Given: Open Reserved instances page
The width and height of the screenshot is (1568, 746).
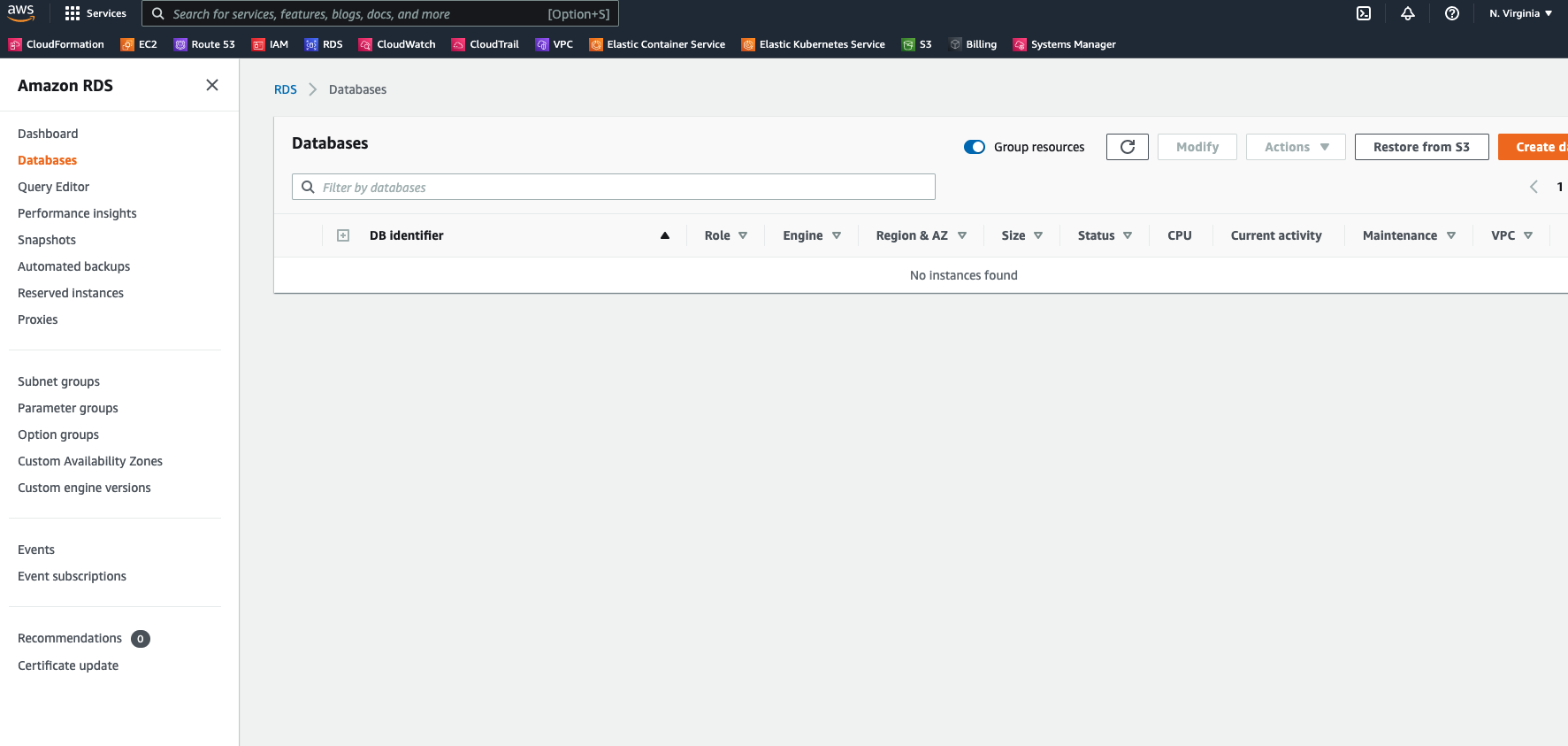Looking at the screenshot, I should pyautogui.click(x=71, y=293).
